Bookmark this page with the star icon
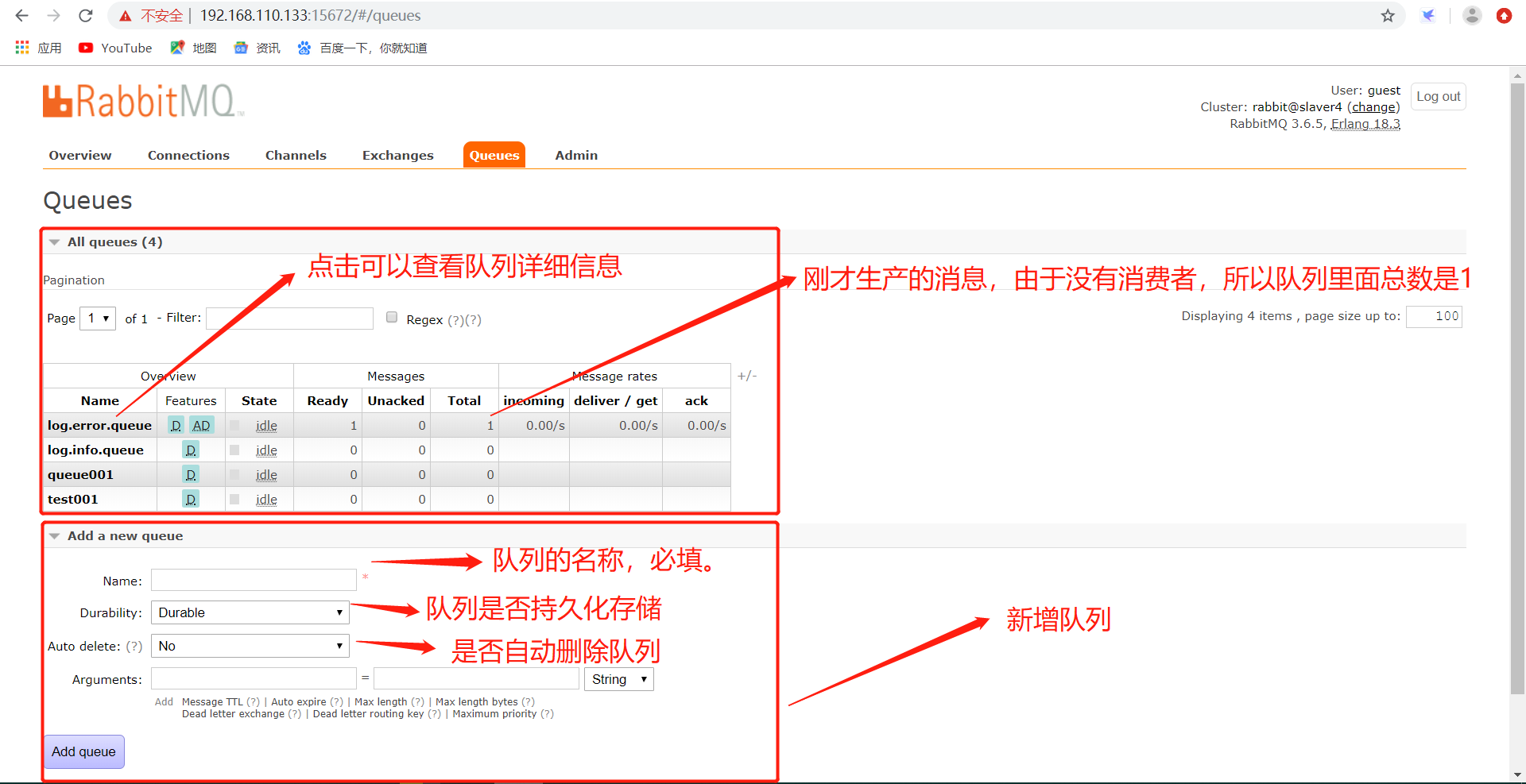This screenshot has height=784, width=1526. tap(1388, 16)
